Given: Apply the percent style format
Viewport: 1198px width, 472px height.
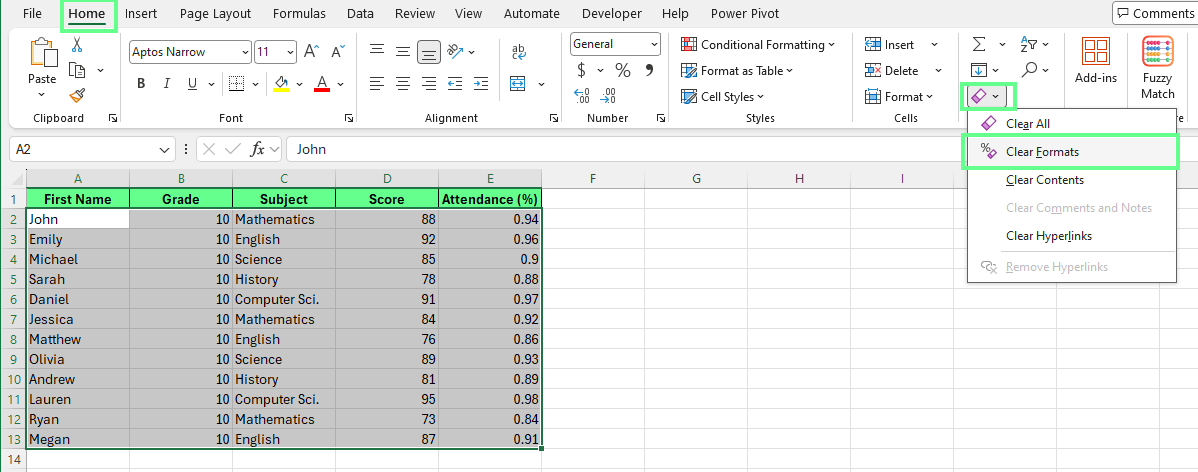Looking at the screenshot, I should pos(623,70).
